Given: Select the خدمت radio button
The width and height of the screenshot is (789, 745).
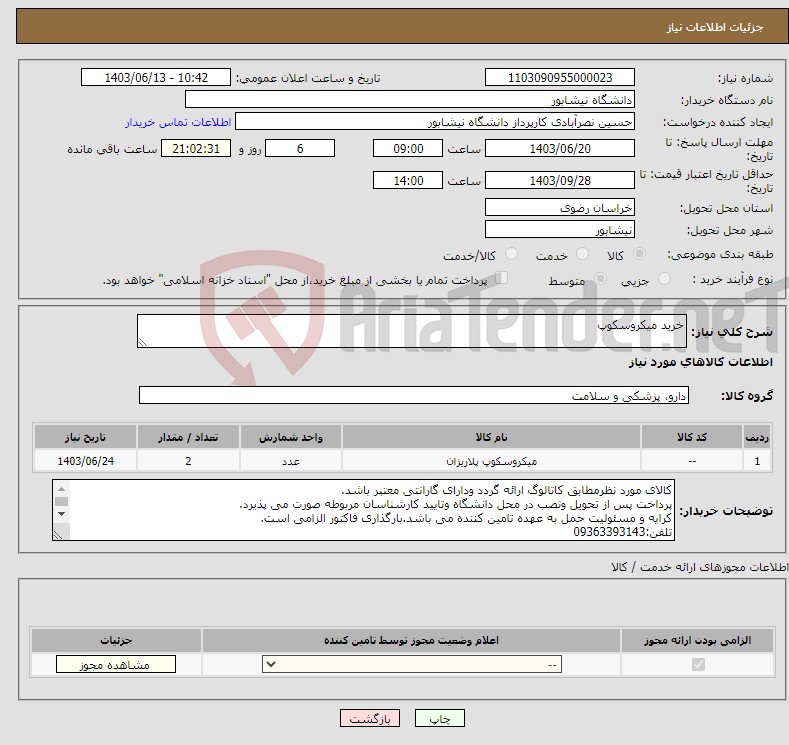Looking at the screenshot, I should pos(582,254).
